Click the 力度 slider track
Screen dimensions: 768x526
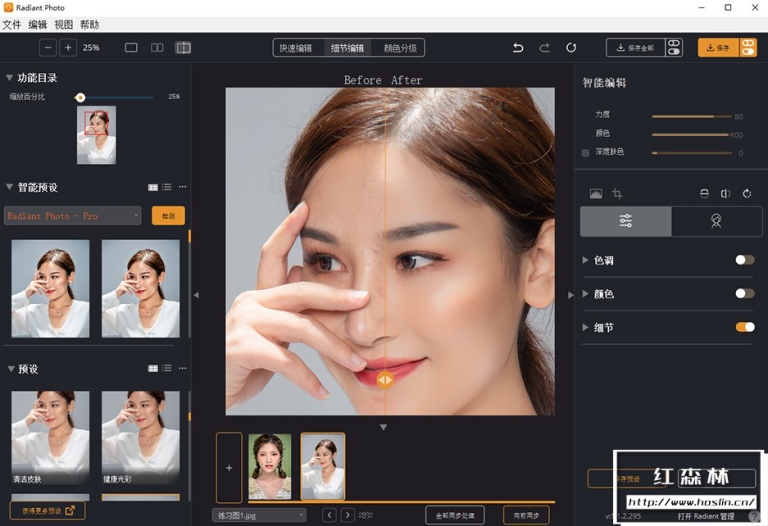[x=691, y=117]
